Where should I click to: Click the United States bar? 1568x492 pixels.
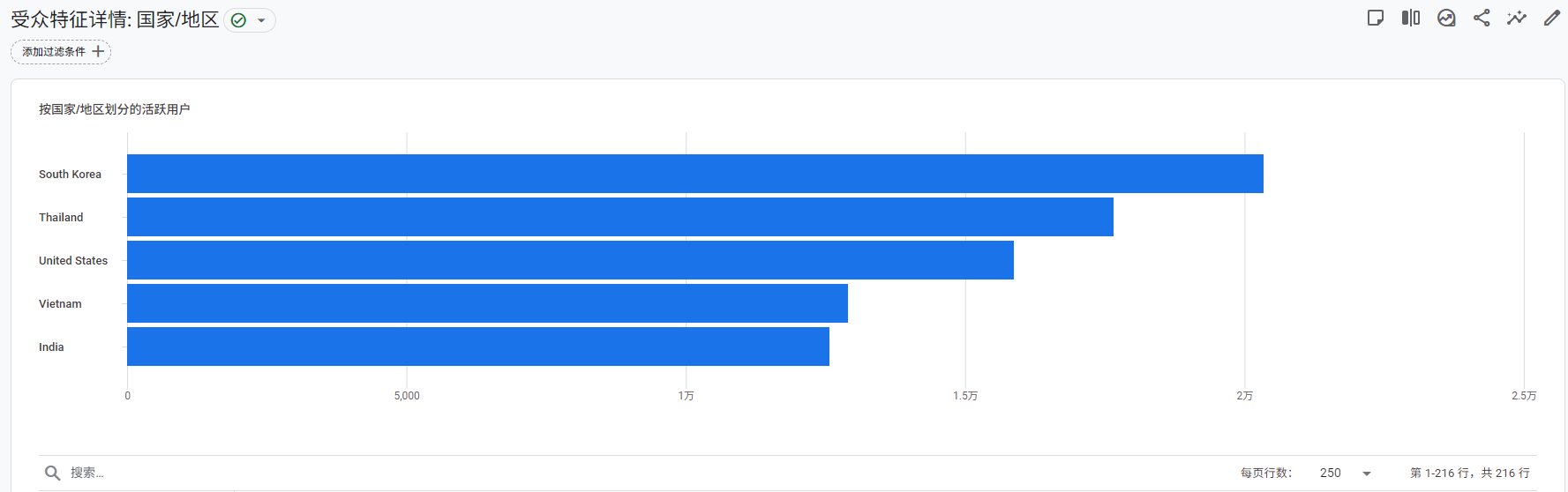point(570,260)
